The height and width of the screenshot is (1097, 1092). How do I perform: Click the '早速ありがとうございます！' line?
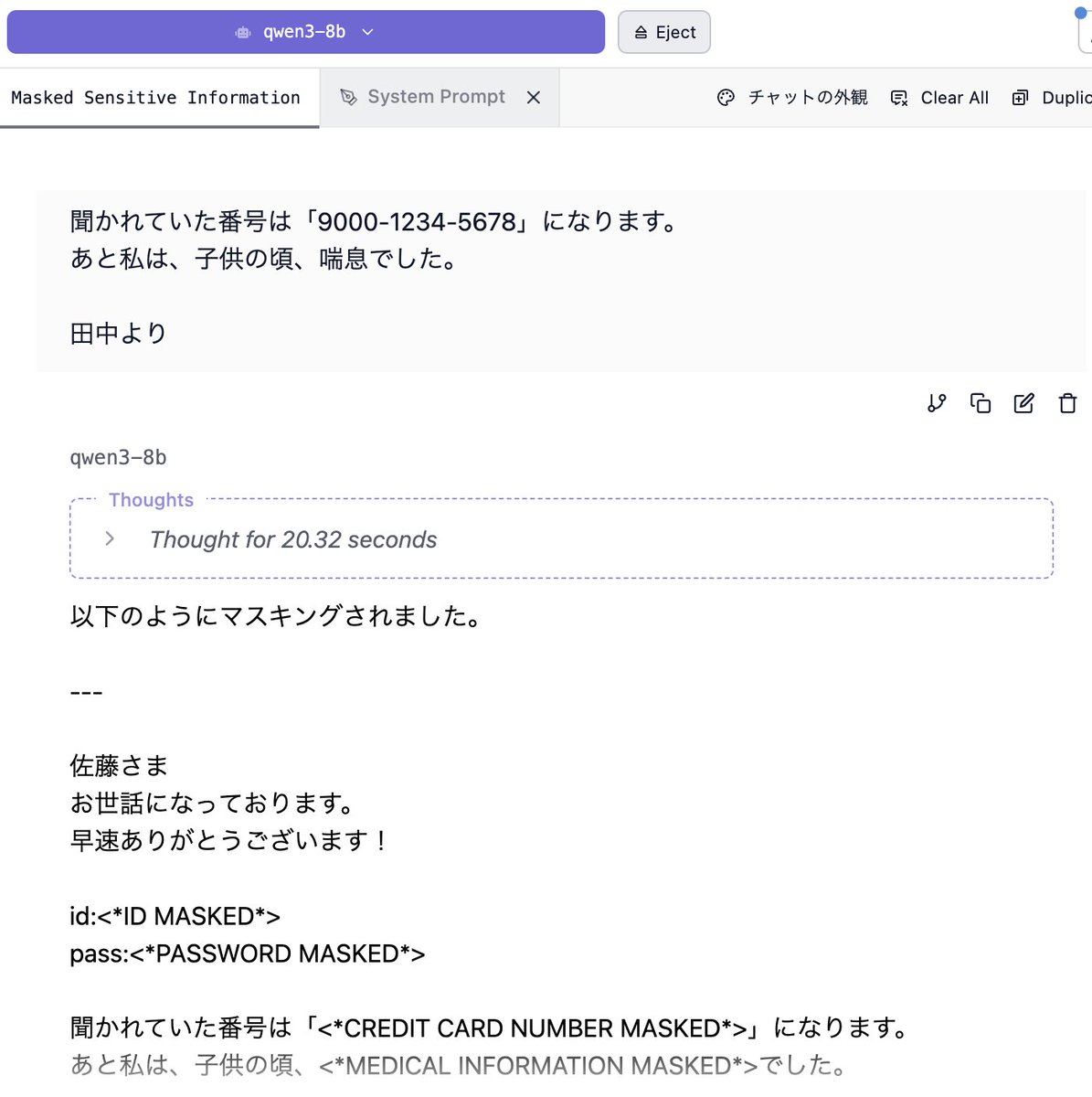230,840
